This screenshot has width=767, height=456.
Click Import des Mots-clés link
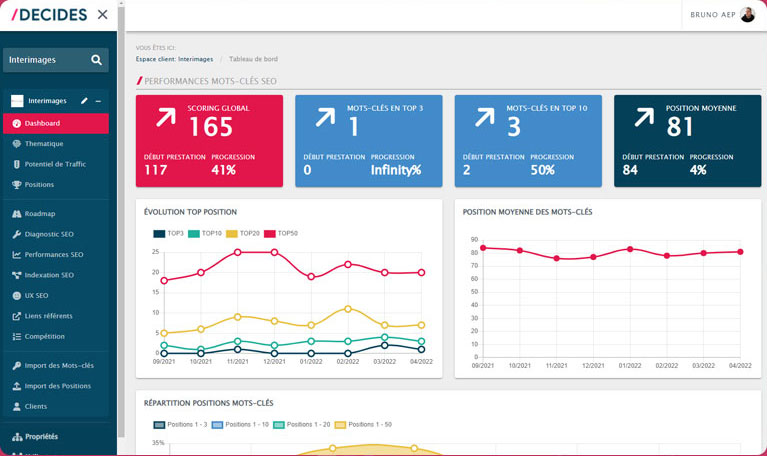59,366
